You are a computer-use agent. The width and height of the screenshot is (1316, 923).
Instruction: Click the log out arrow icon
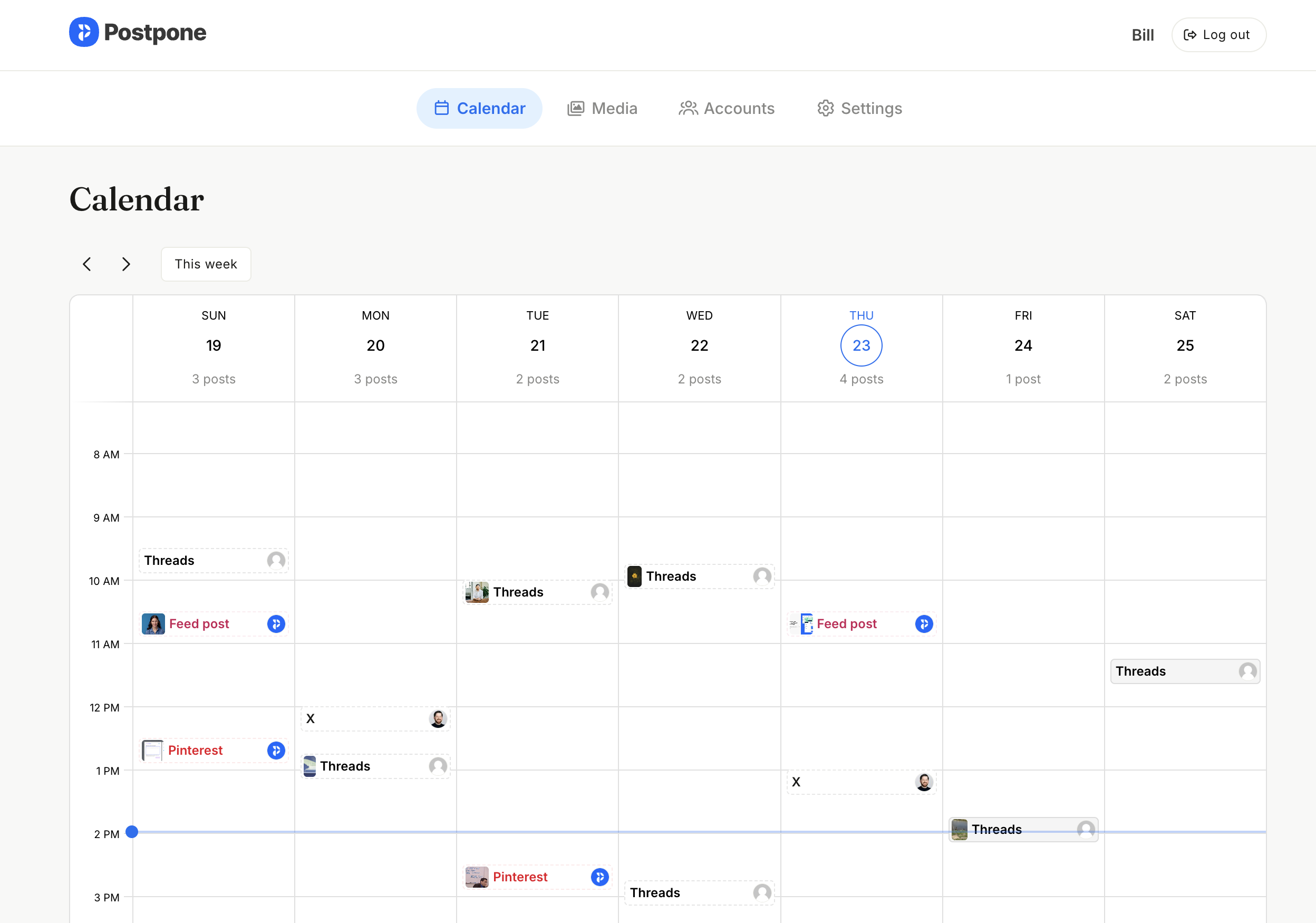[1191, 35]
